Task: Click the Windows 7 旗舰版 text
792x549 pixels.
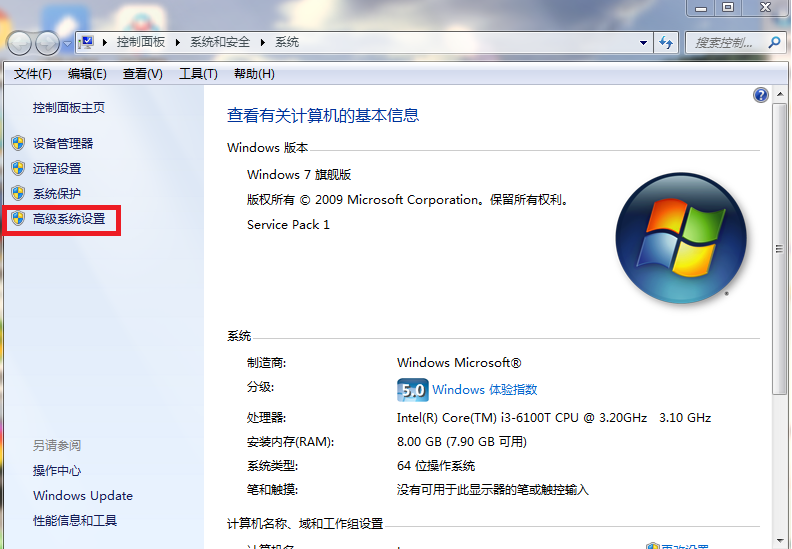Action: pos(299,175)
